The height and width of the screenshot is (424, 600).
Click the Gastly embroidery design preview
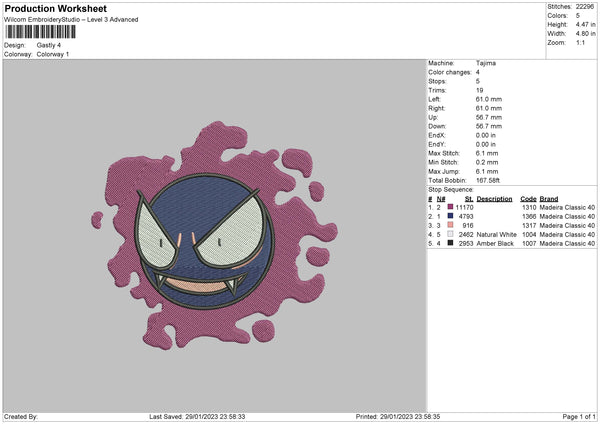(214, 234)
